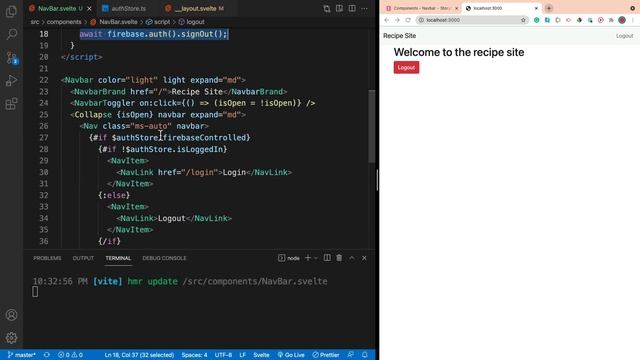Open the terminal launch profile dropdown arrow
The image size is (640, 360).
316,258
